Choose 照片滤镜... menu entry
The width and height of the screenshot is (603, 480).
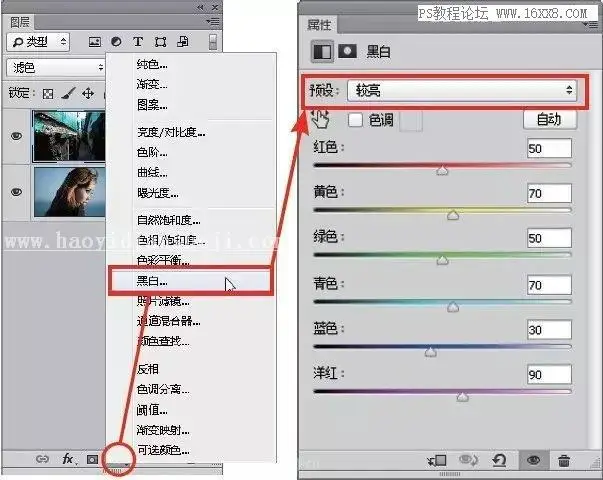click(x=163, y=301)
